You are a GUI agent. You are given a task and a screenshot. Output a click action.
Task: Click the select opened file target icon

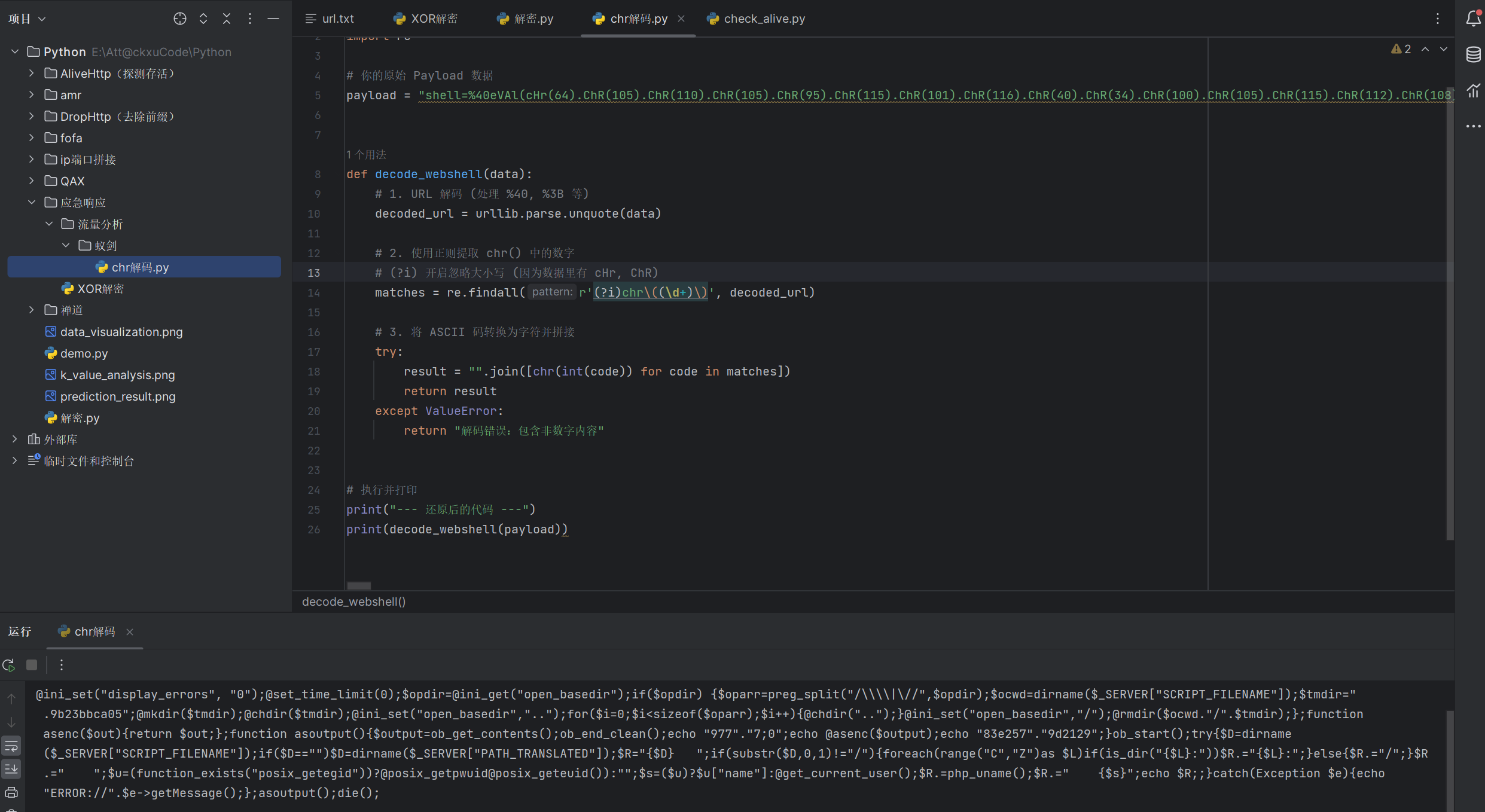[179, 19]
